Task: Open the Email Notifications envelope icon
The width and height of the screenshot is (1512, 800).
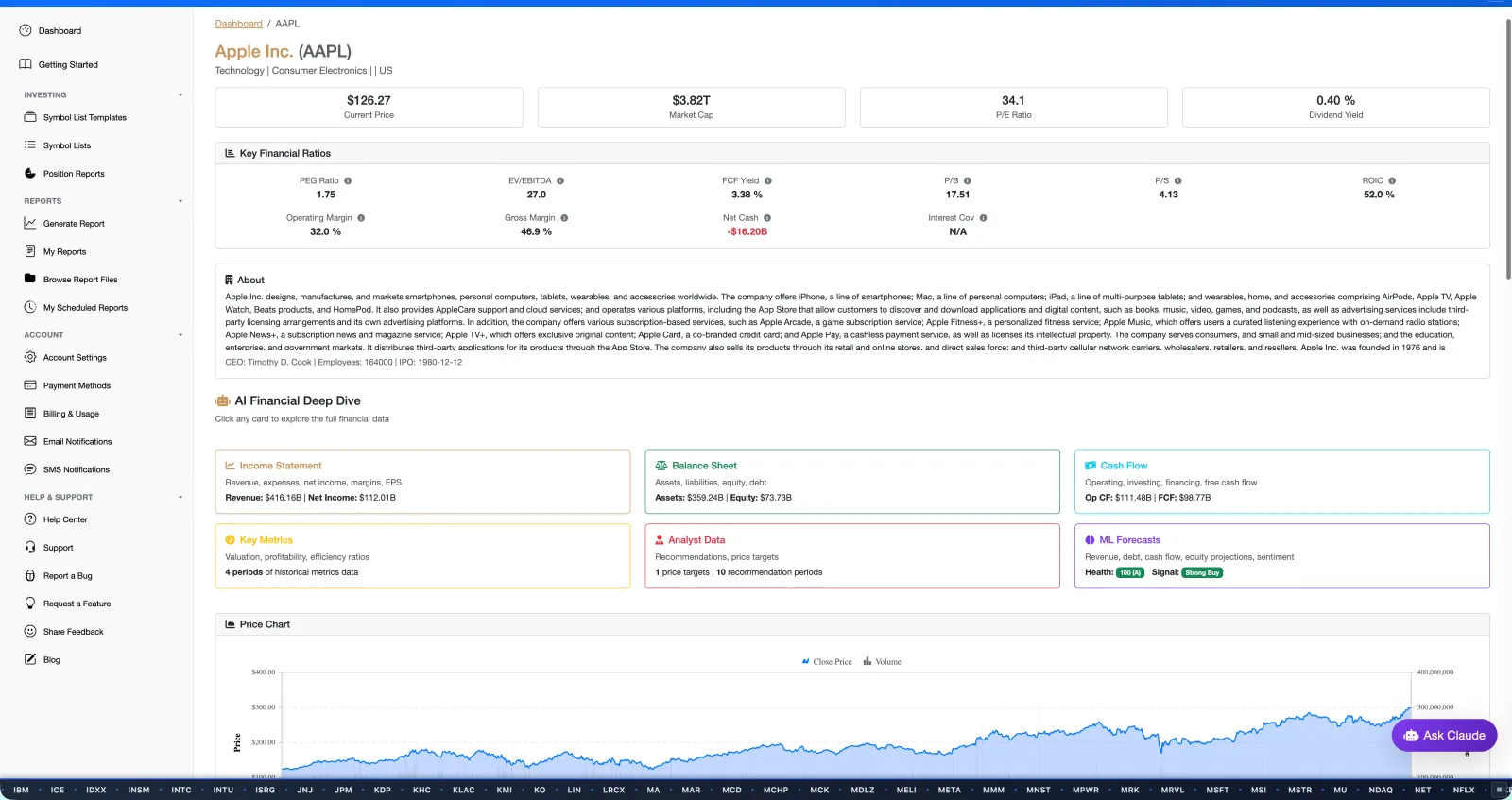Action: click(30, 441)
